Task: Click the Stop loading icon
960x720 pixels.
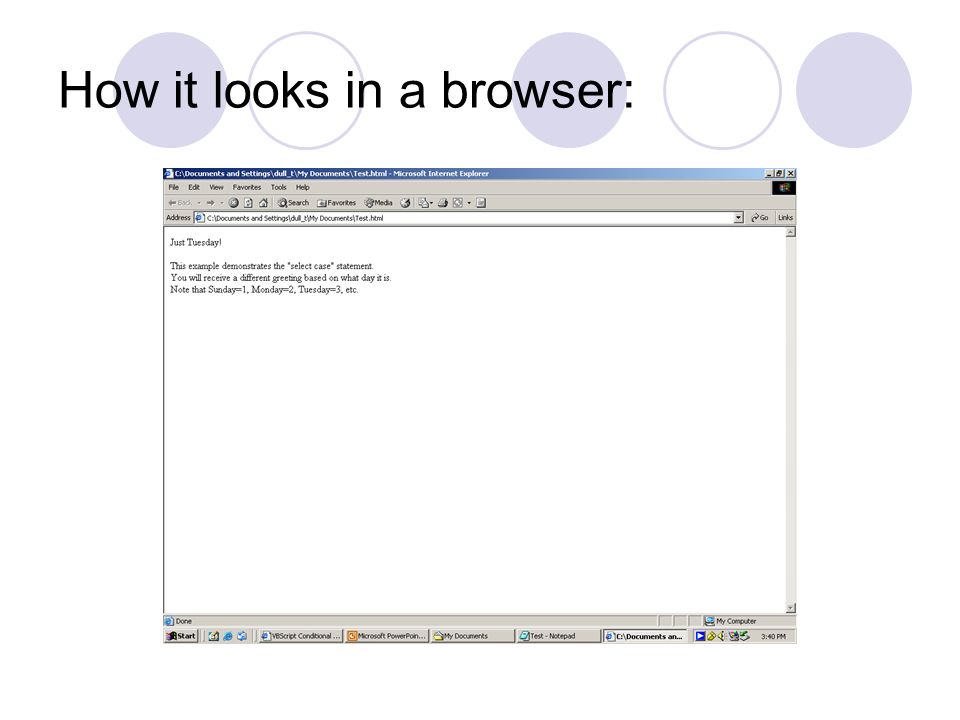Action: [233, 203]
